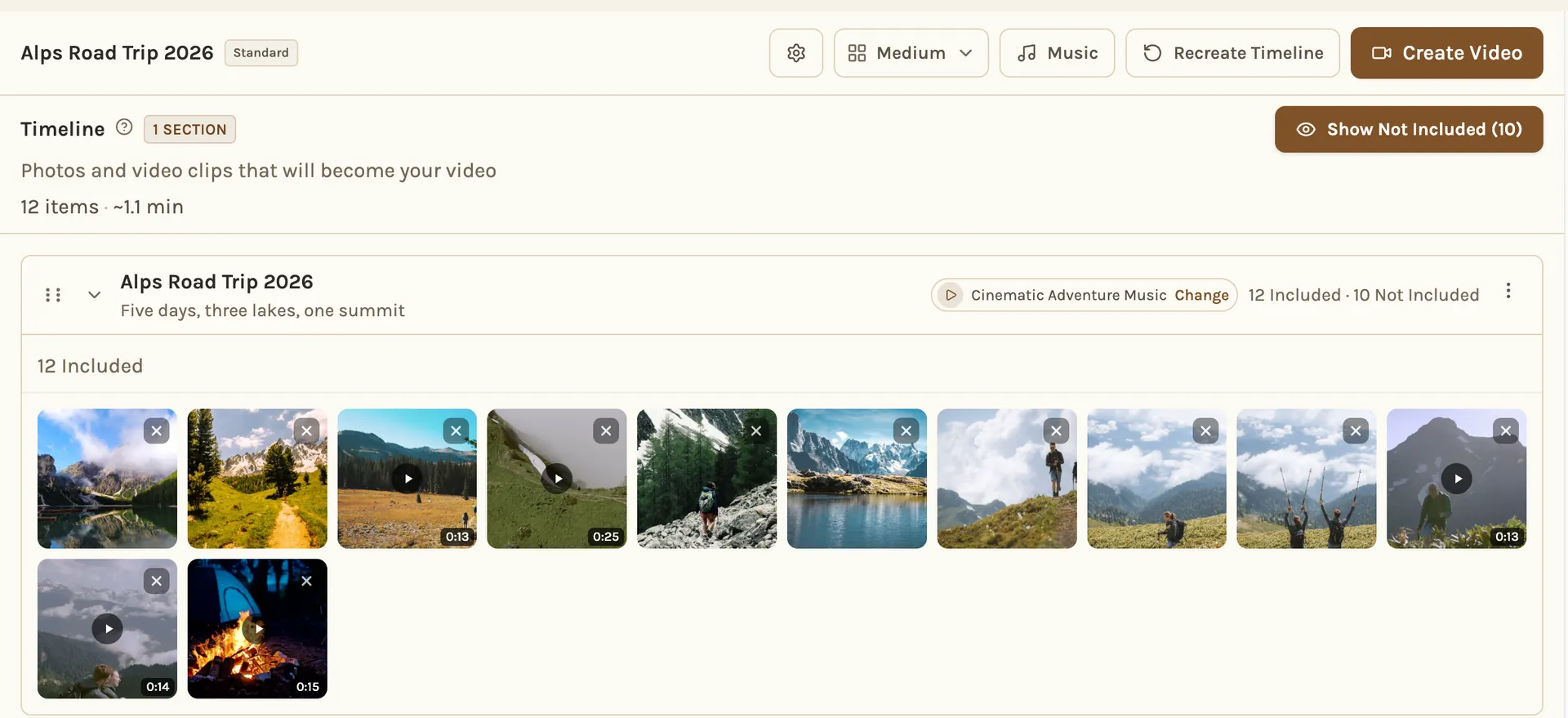Remove the blue alpine lake photo

[x=906, y=430]
